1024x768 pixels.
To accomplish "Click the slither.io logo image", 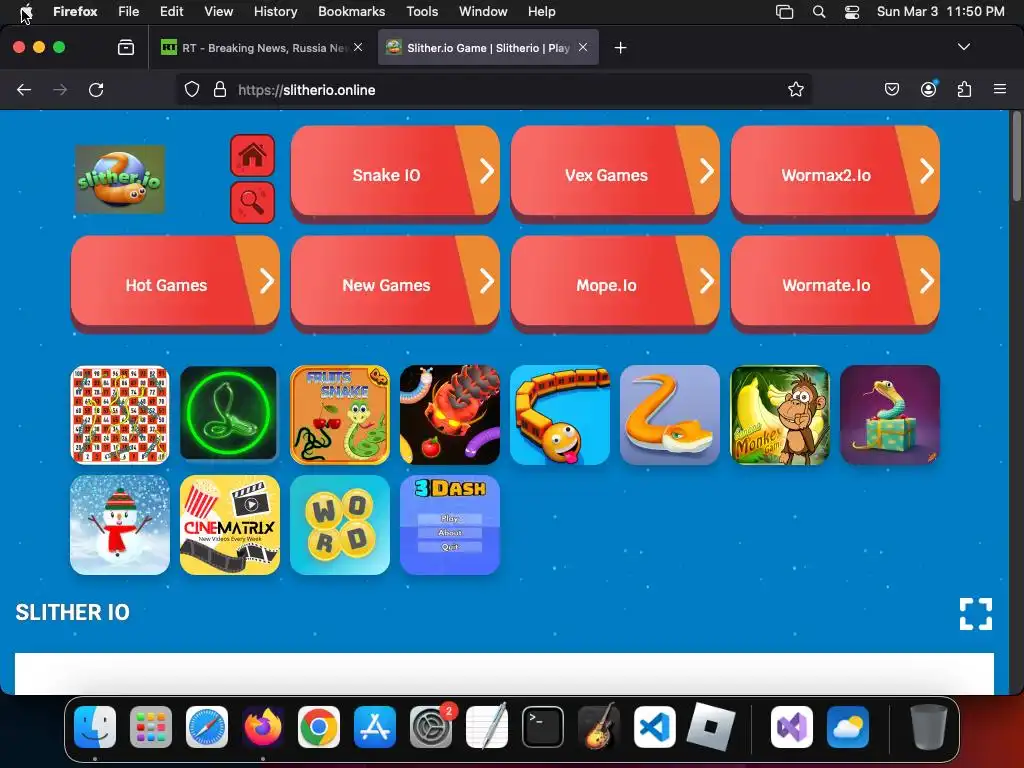I will 120,180.
